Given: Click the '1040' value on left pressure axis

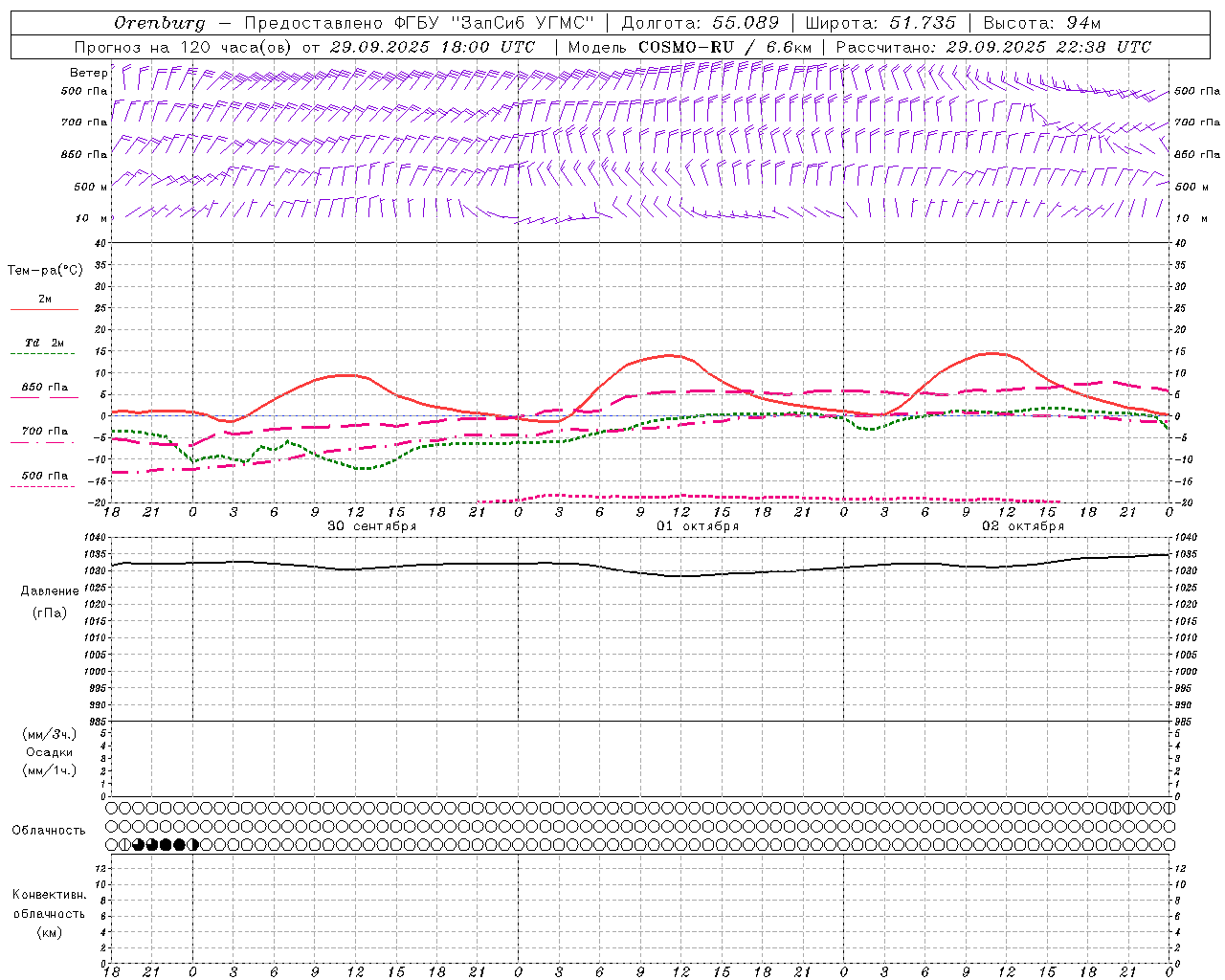Looking at the screenshot, I should [x=95, y=537].
